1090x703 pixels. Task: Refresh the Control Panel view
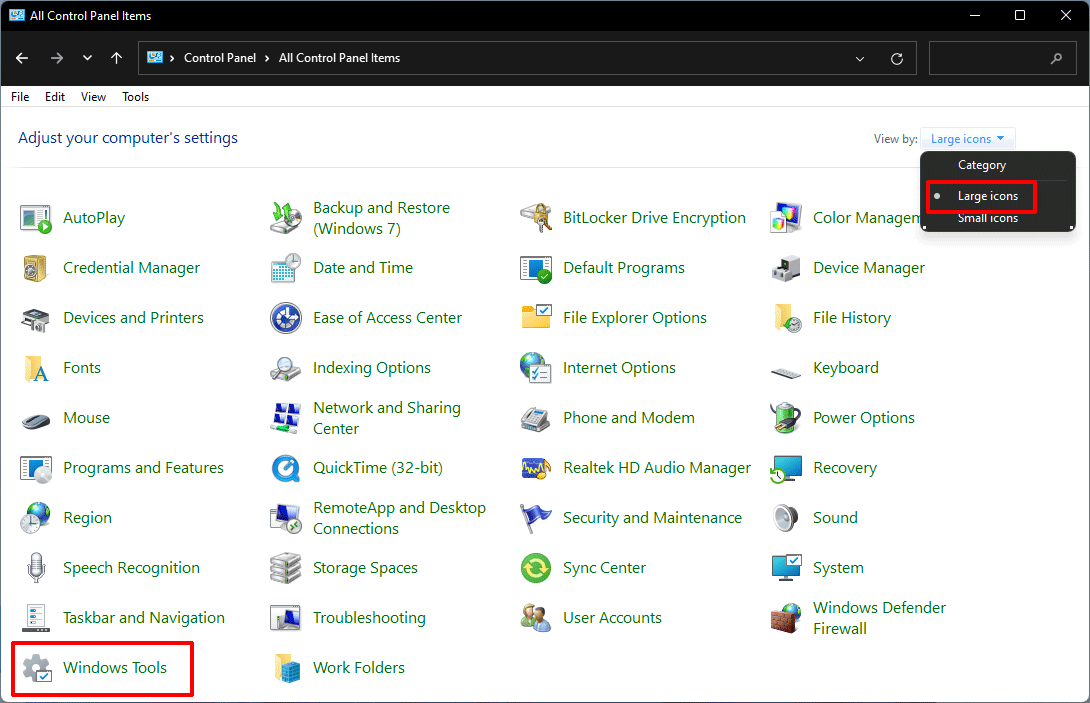896,58
